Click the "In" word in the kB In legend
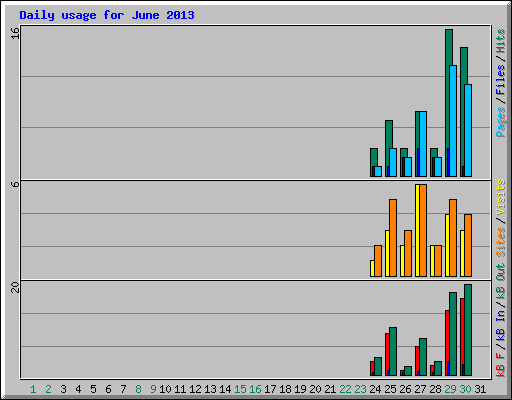The image size is (512, 400). tap(500, 316)
